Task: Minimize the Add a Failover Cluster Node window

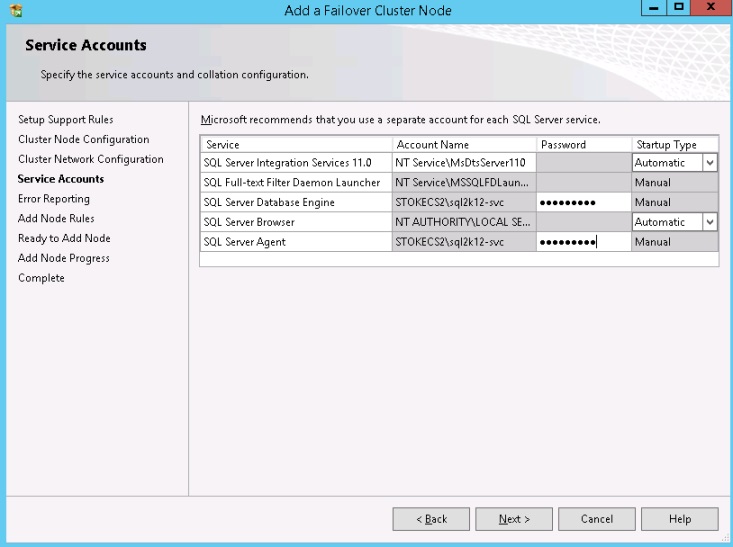Action: coord(654,7)
